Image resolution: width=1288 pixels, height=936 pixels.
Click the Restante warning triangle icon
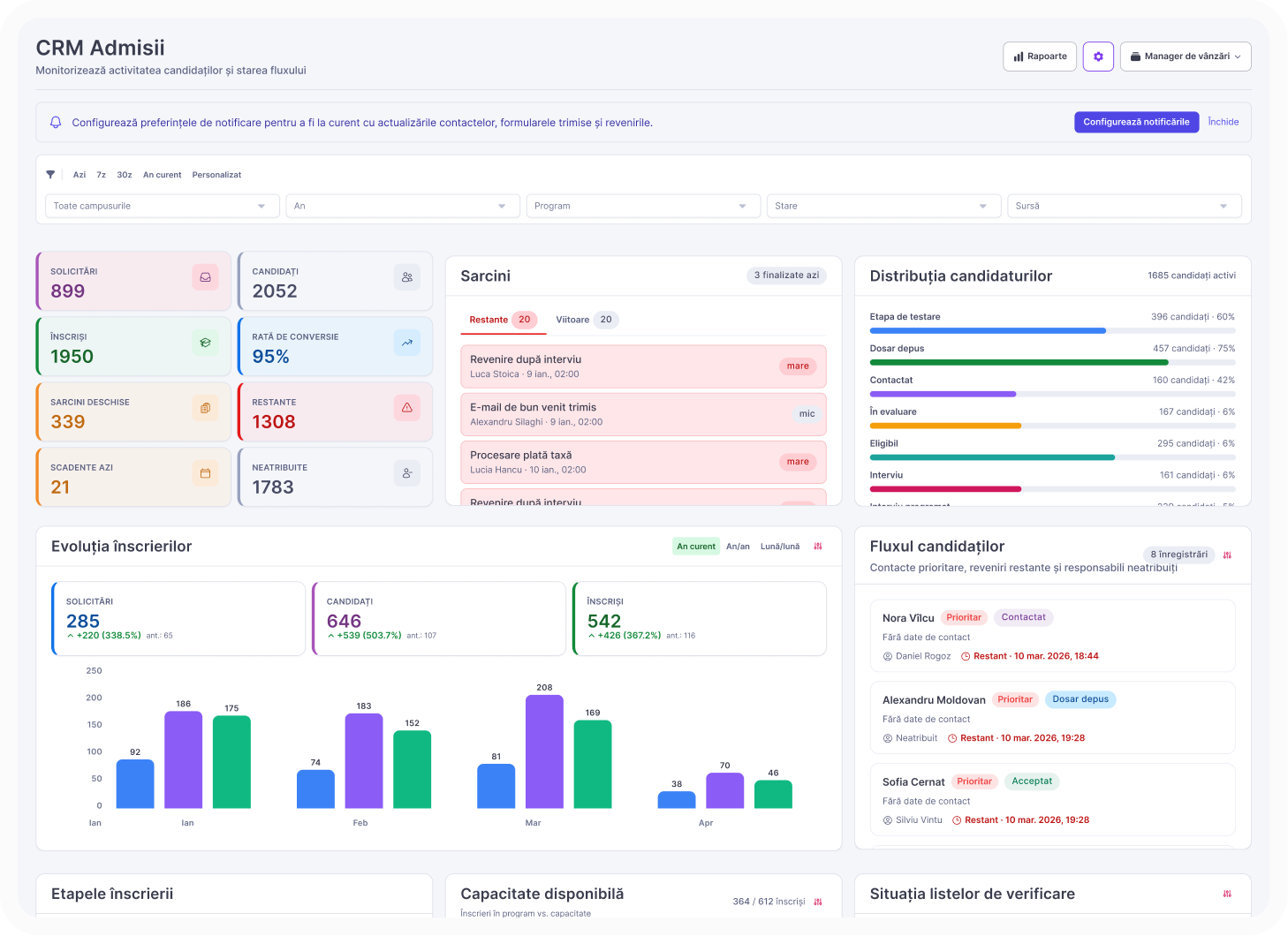407,408
